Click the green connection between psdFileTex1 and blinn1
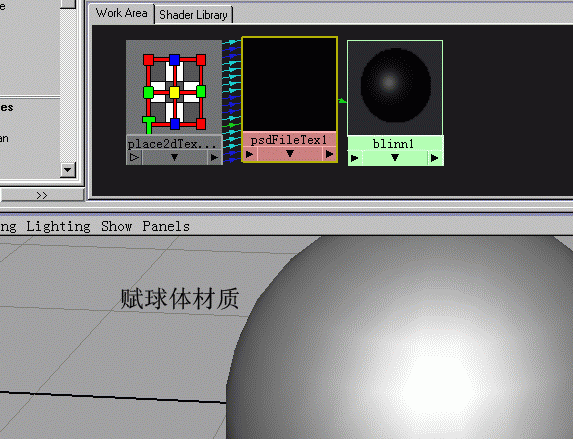The width and height of the screenshot is (573, 439). pos(342,101)
